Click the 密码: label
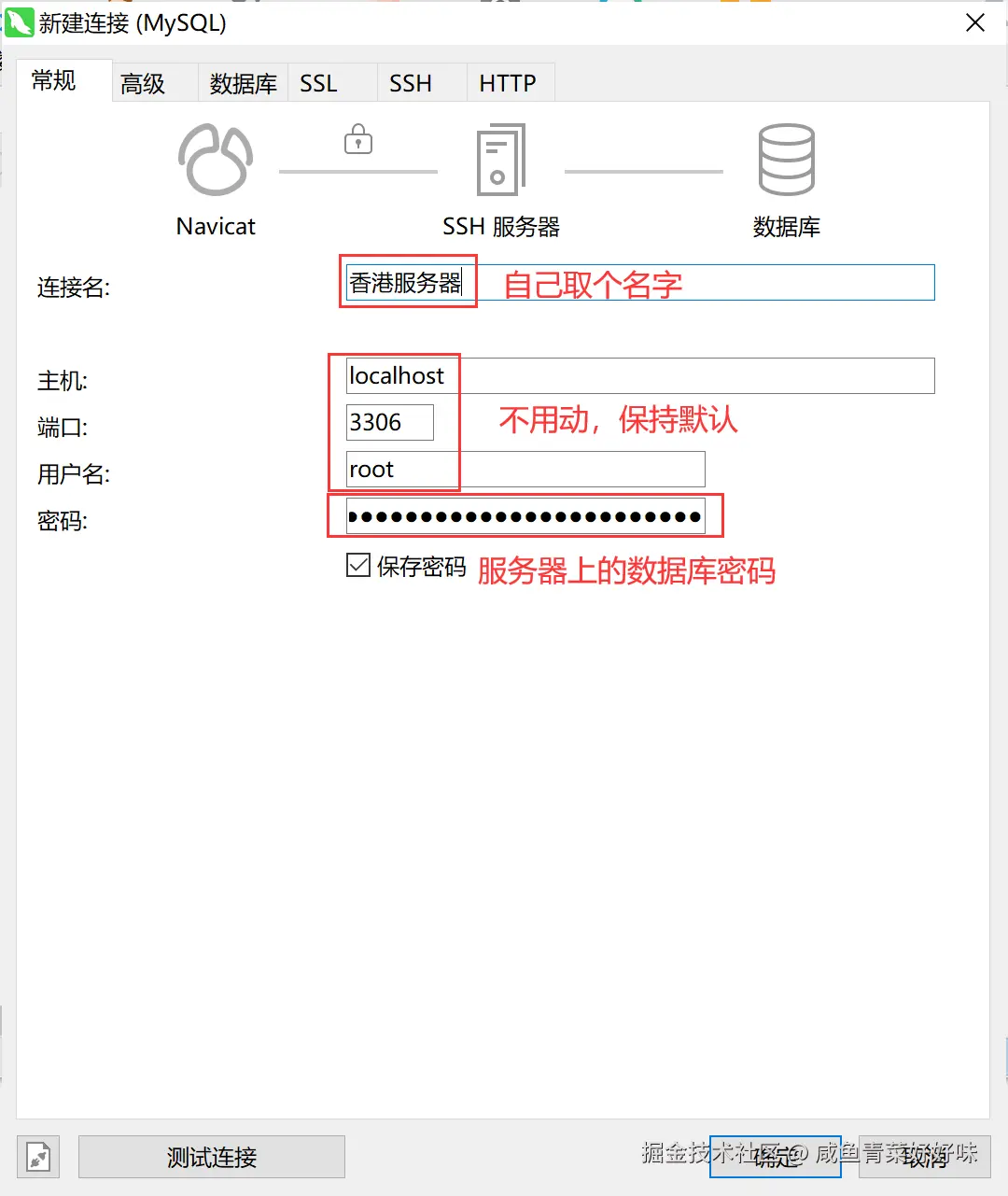 (63, 521)
